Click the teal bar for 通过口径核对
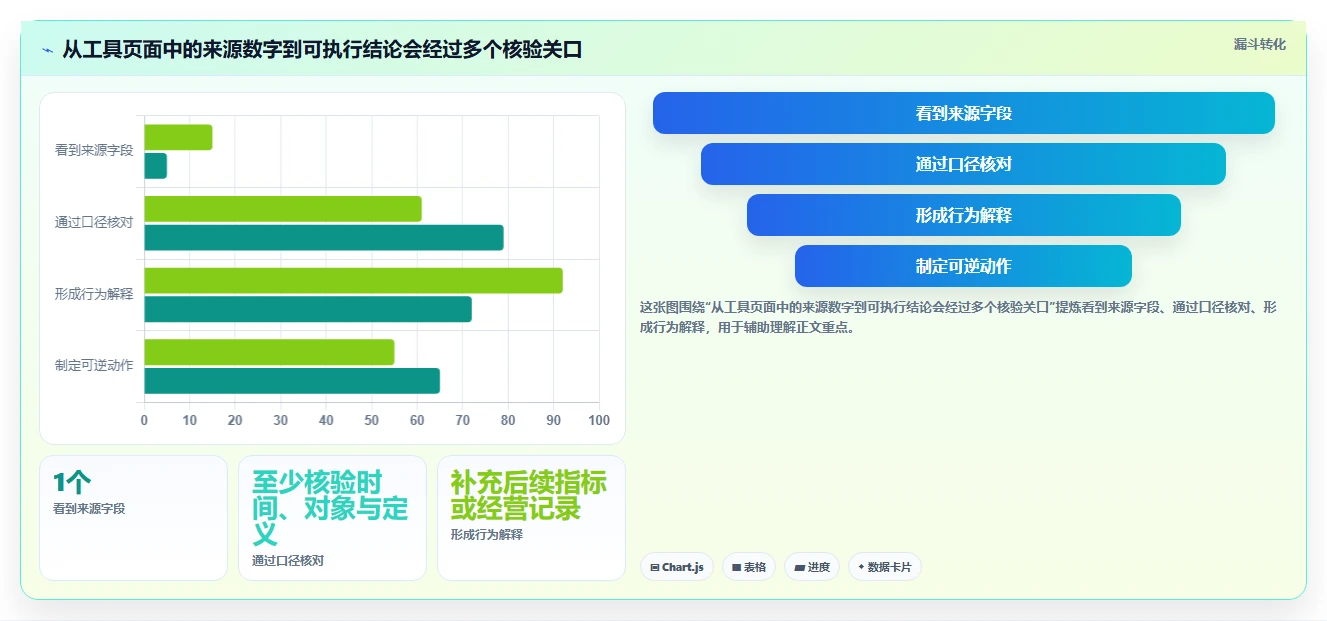 (x=324, y=238)
